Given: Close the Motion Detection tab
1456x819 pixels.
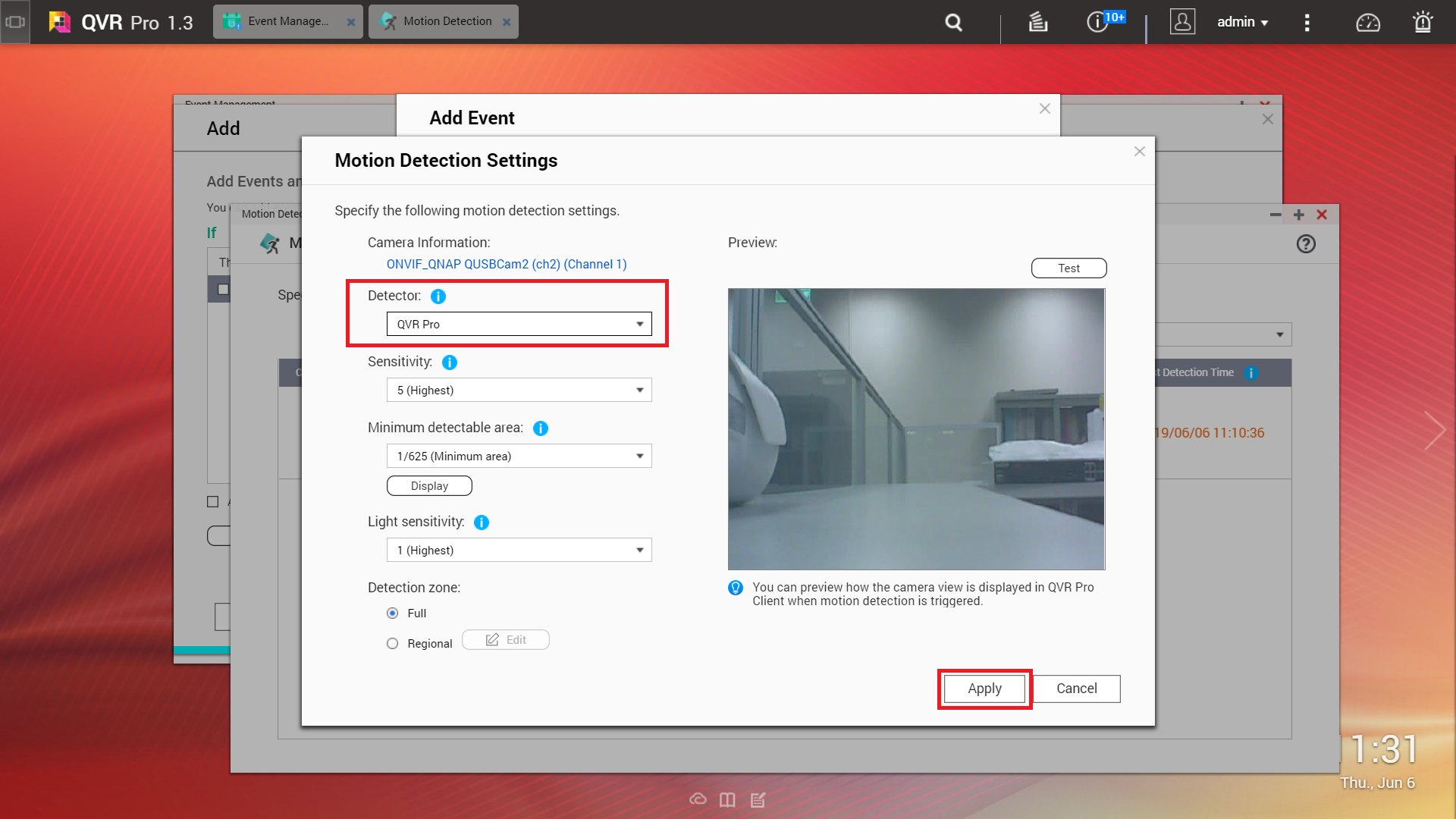Looking at the screenshot, I should tap(507, 22).
